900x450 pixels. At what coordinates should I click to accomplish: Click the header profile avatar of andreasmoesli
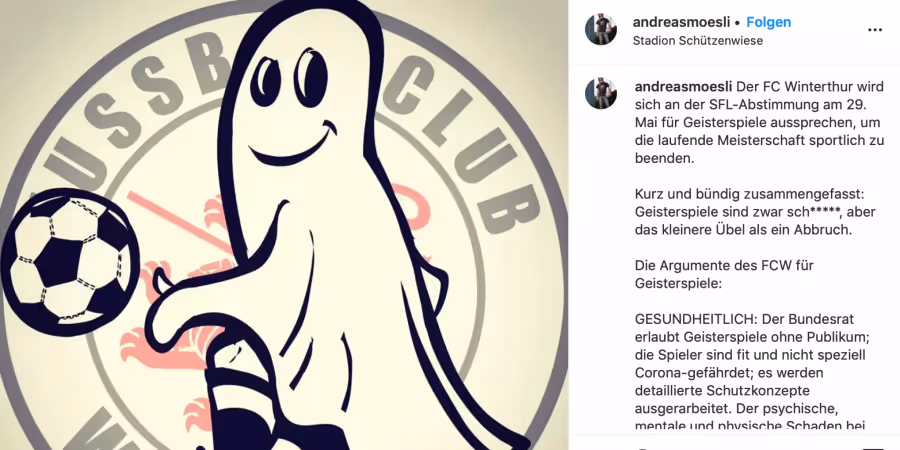(601, 30)
